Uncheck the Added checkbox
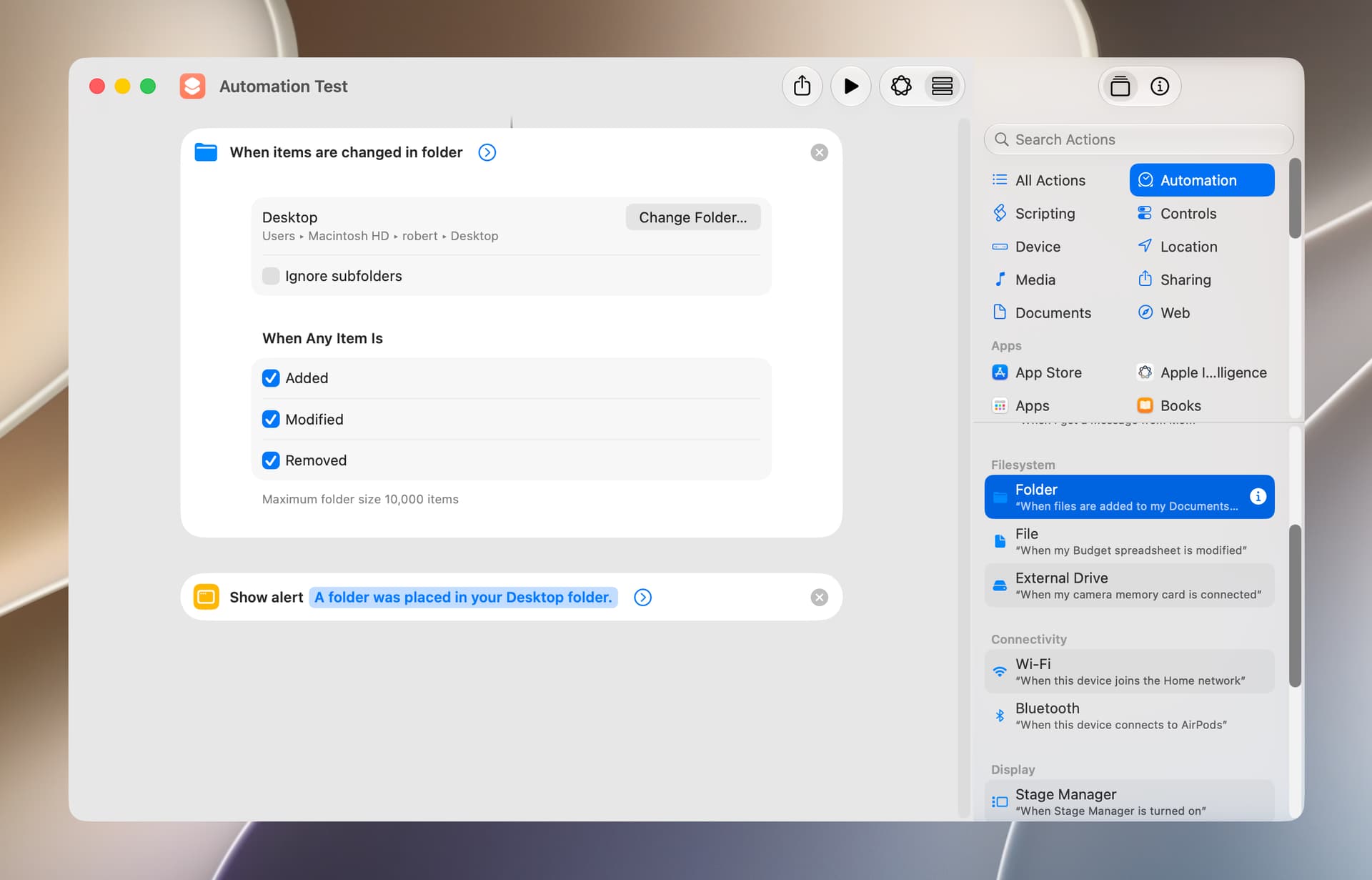The image size is (1372, 880). point(271,378)
